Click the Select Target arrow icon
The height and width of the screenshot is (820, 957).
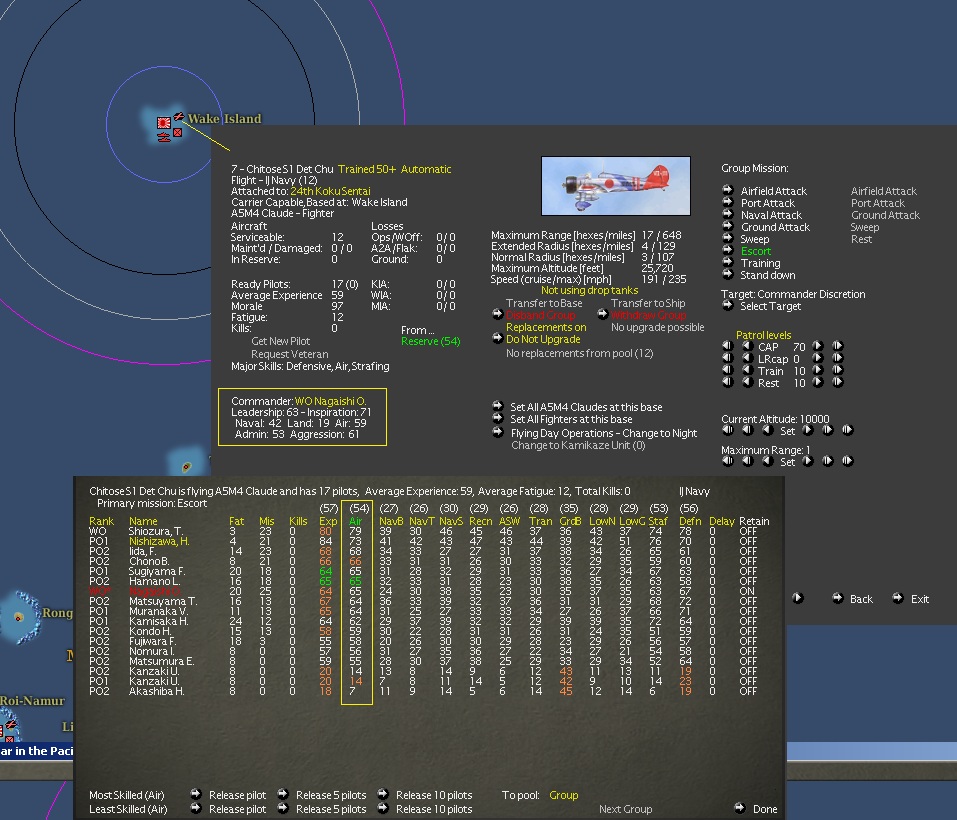[x=728, y=305]
